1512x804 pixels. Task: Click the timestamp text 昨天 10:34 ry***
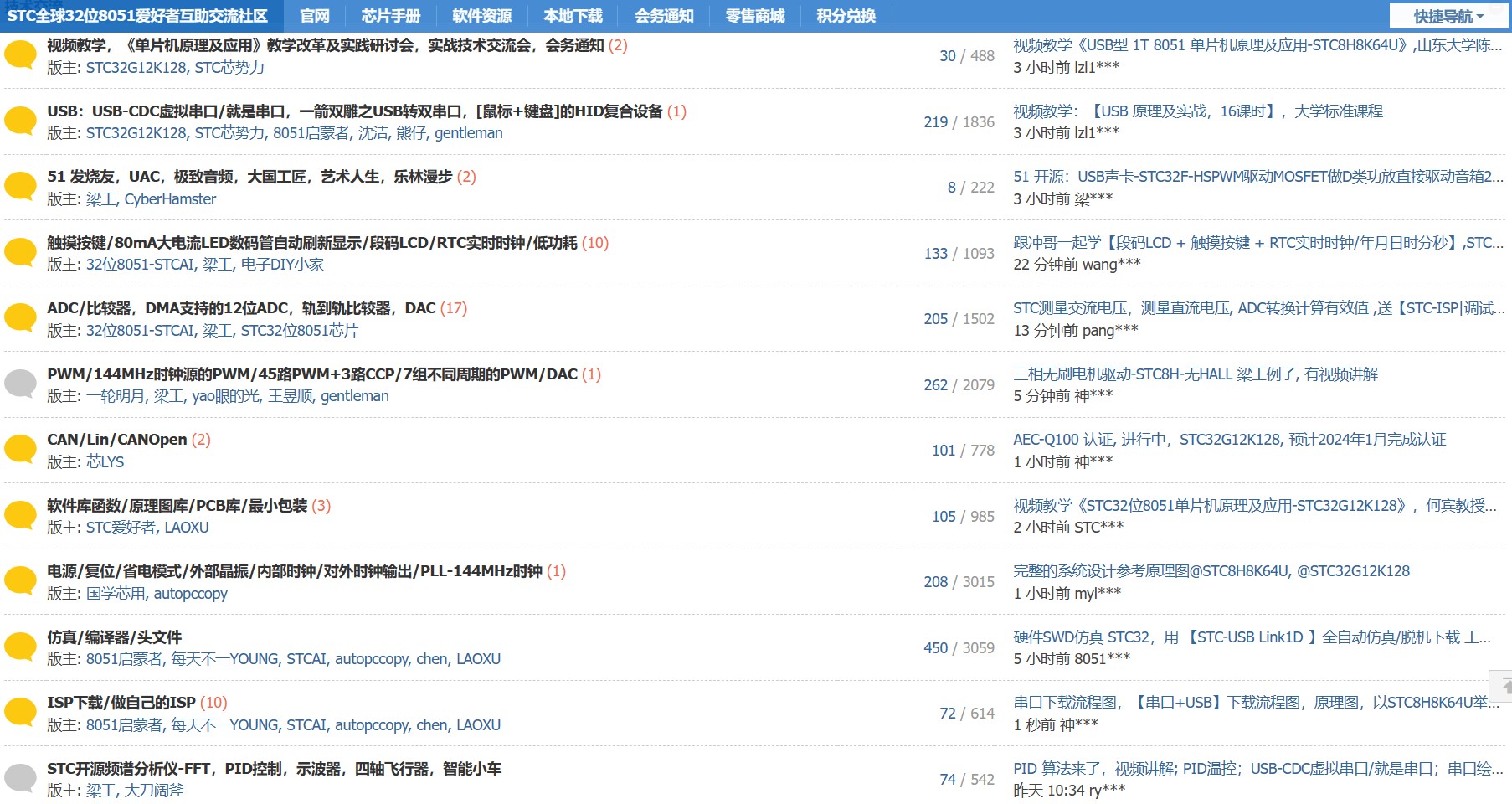pos(1069,791)
